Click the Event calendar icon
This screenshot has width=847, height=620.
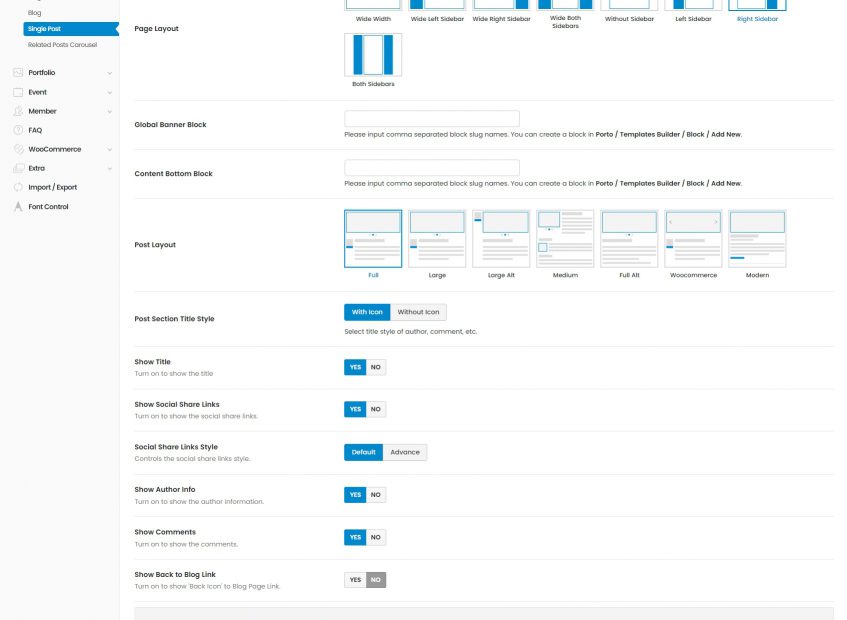pos(18,92)
